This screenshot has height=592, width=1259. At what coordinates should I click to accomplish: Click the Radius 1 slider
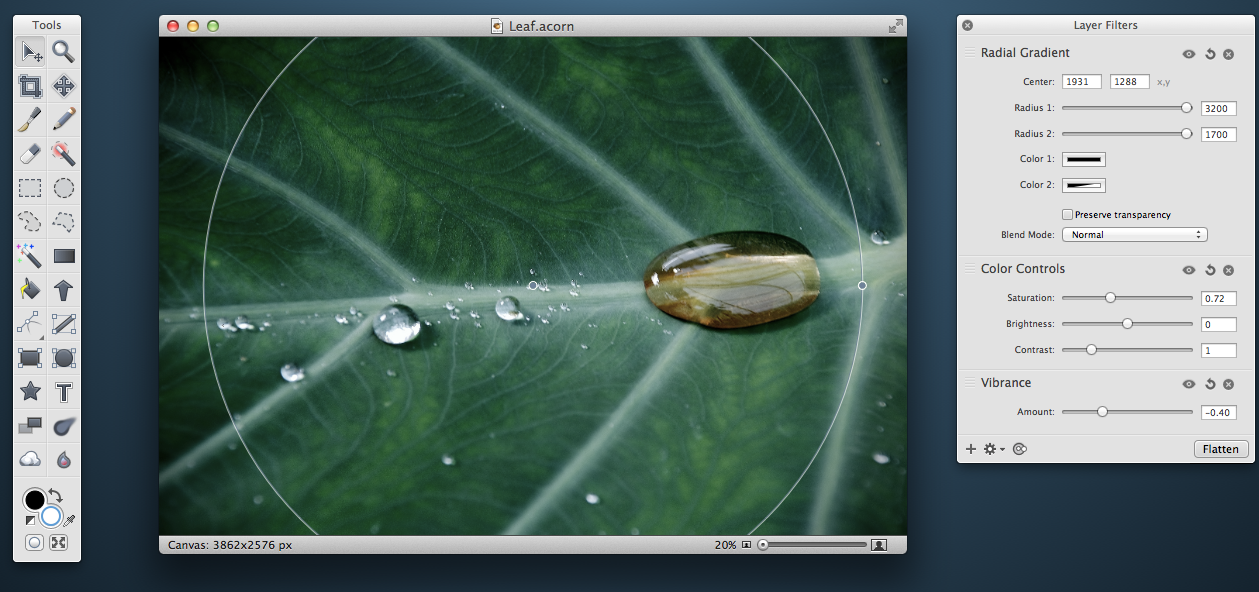point(1127,107)
